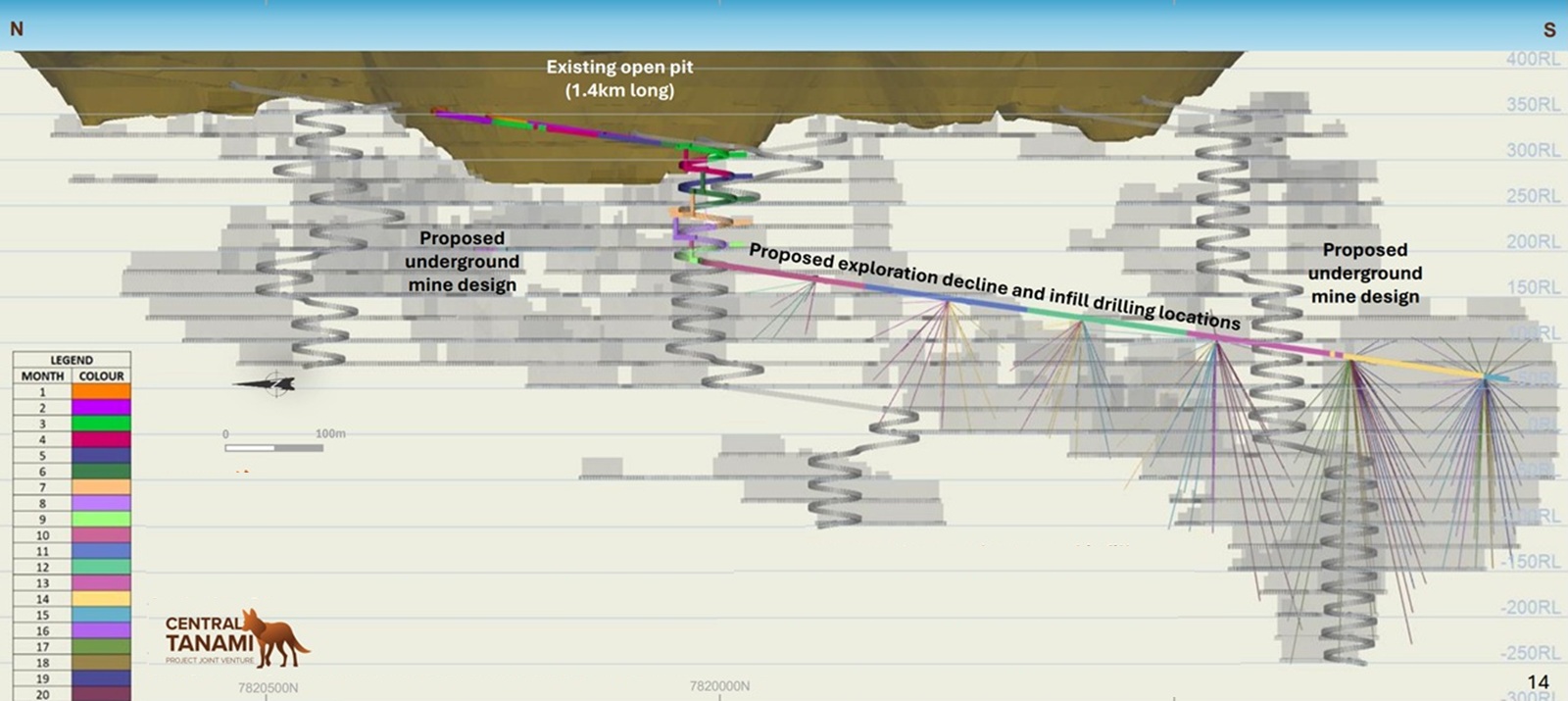Click the S direction marker at top right
This screenshot has width=1568, height=701.
click(x=1549, y=30)
